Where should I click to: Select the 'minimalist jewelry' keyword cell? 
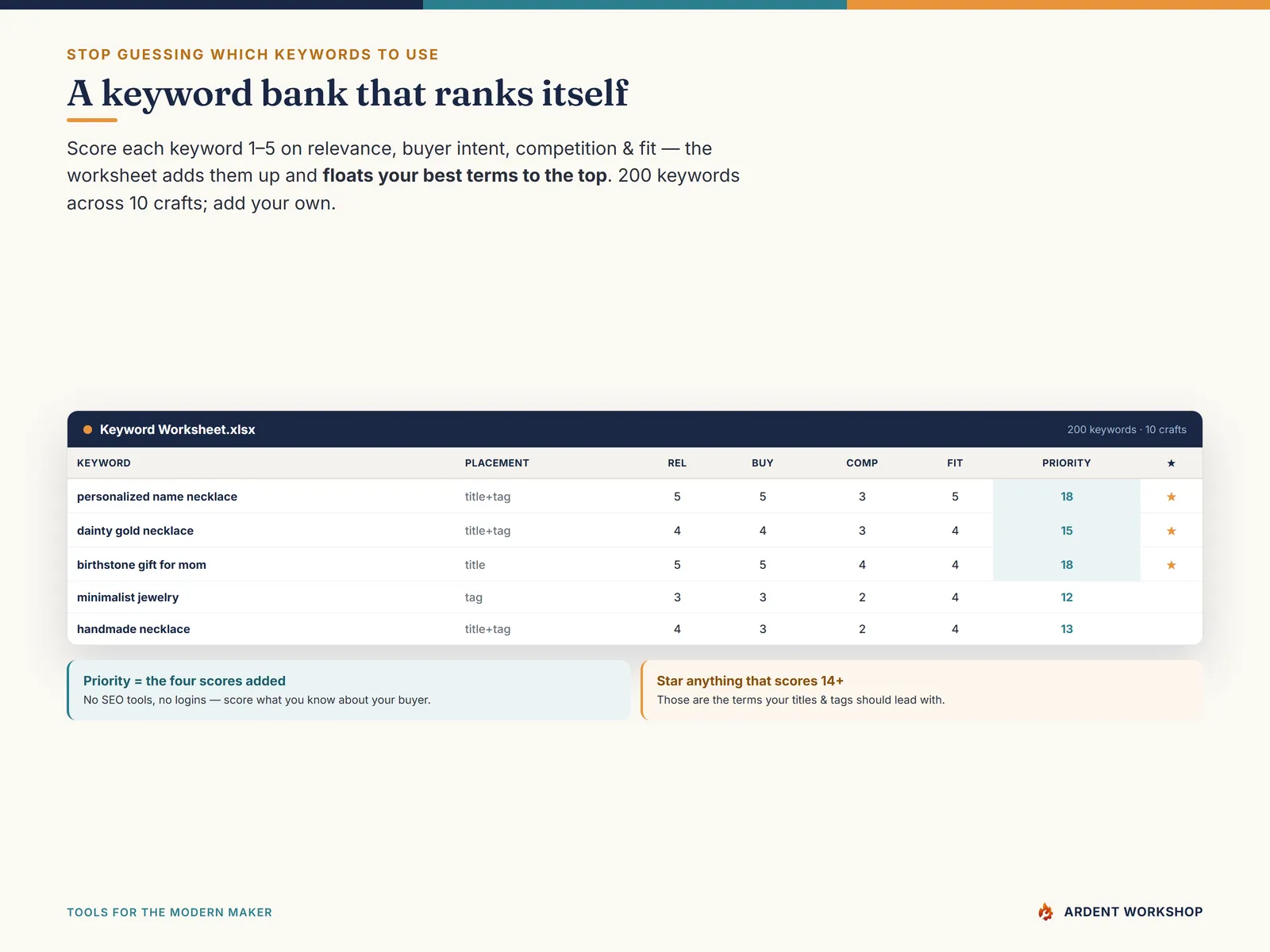[x=128, y=597]
